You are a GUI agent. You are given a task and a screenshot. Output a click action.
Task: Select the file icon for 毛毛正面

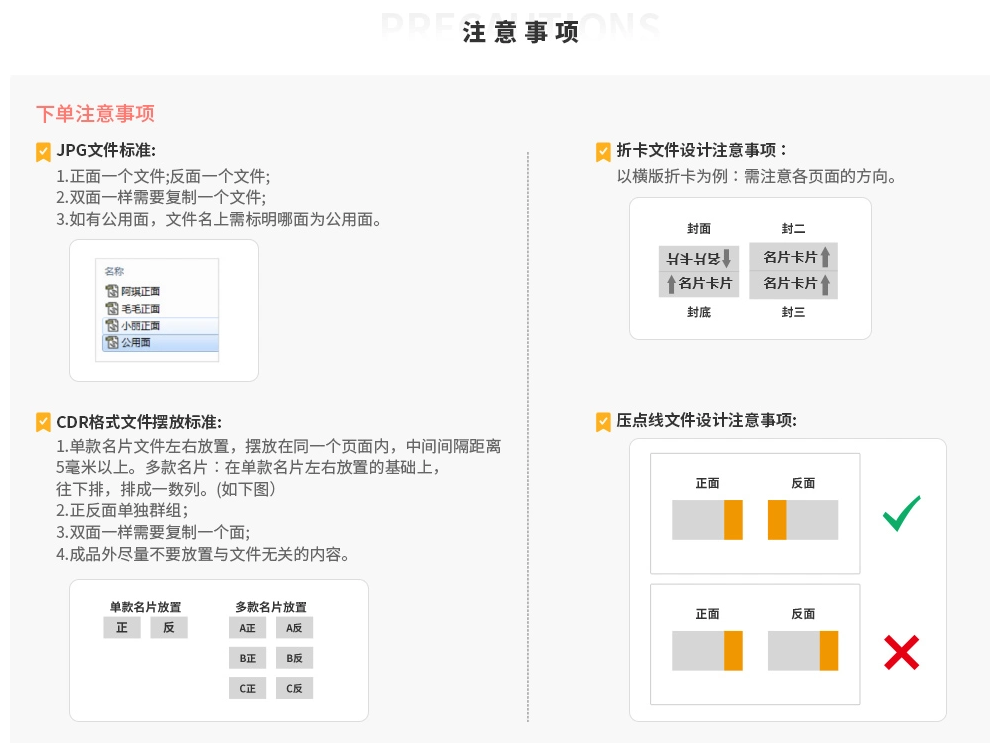point(112,309)
